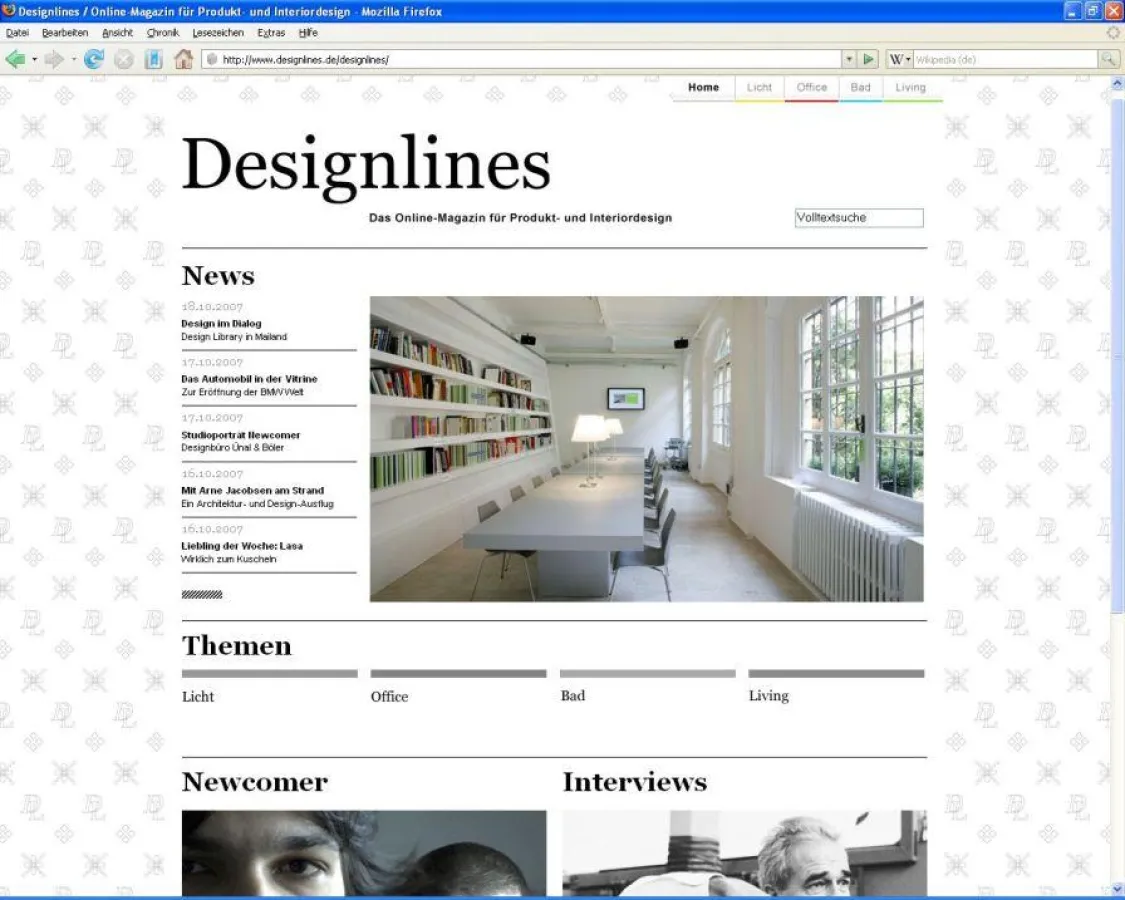Click the Forward arrow button
Image resolution: width=1125 pixels, height=900 pixels.
[x=54, y=60]
